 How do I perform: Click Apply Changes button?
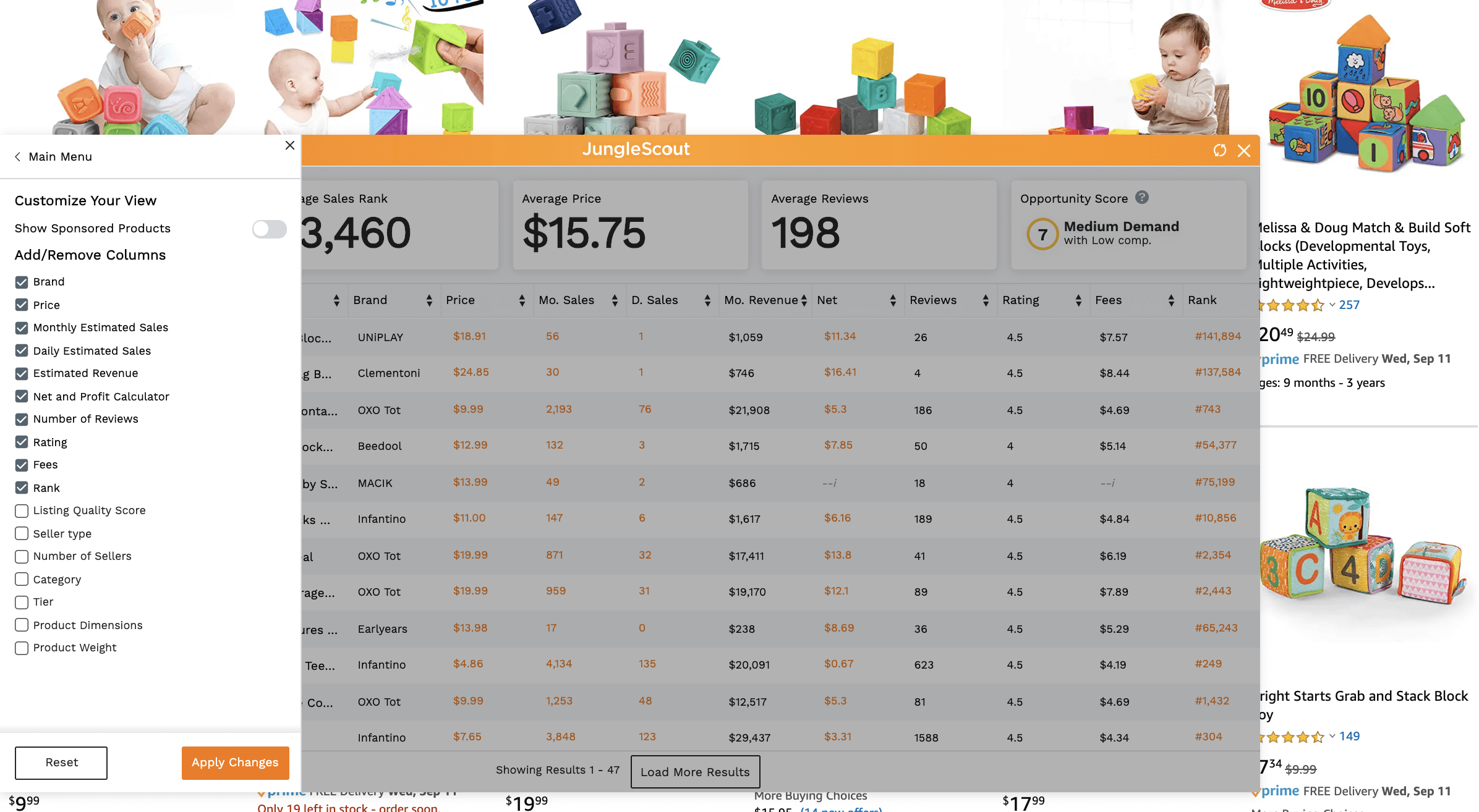[x=235, y=762]
